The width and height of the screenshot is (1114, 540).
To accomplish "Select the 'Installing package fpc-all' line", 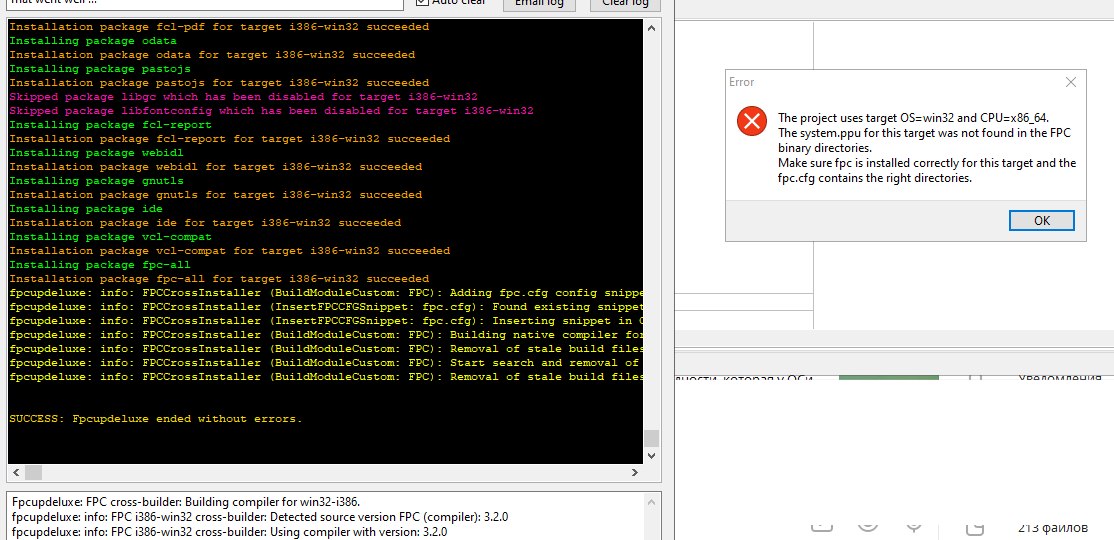I will 100,265.
